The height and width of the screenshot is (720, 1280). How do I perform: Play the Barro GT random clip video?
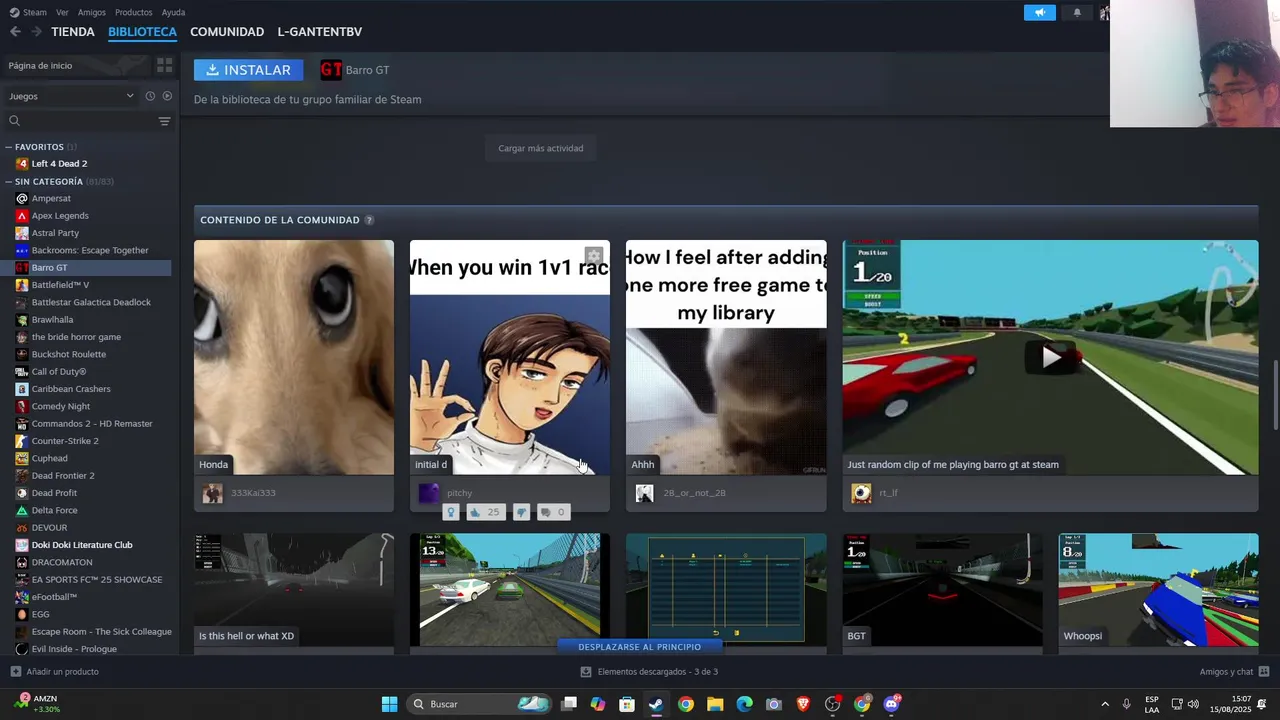point(1051,357)
